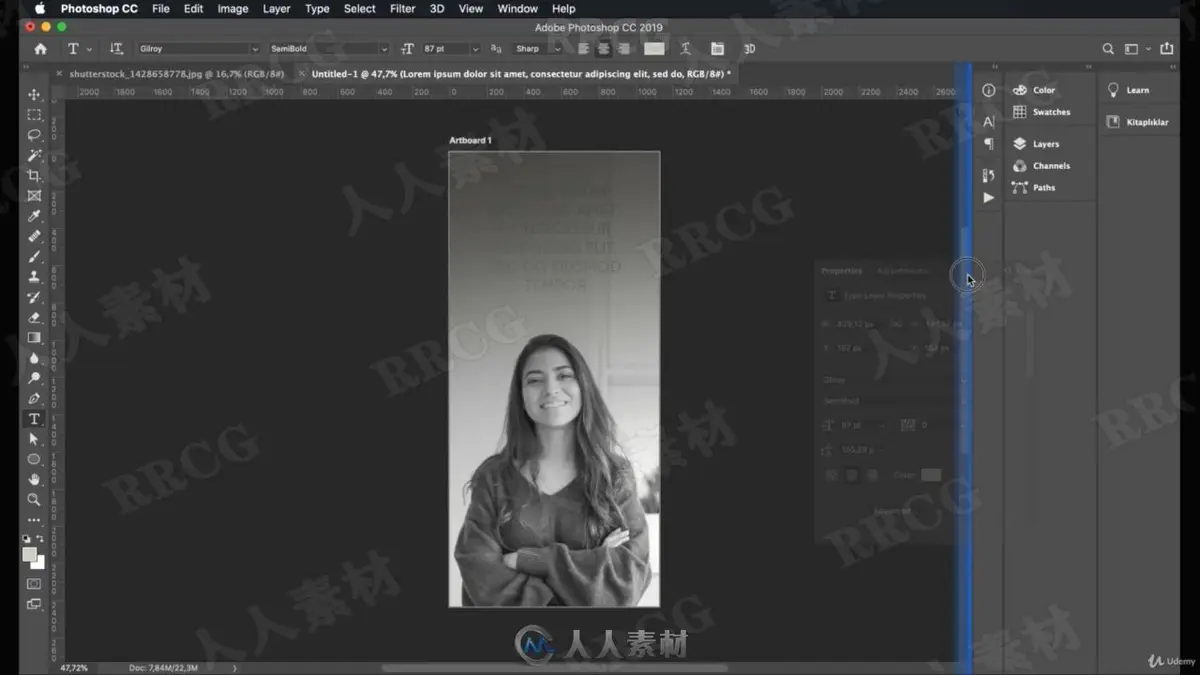Open the Filter menu

tap(402, 8)
